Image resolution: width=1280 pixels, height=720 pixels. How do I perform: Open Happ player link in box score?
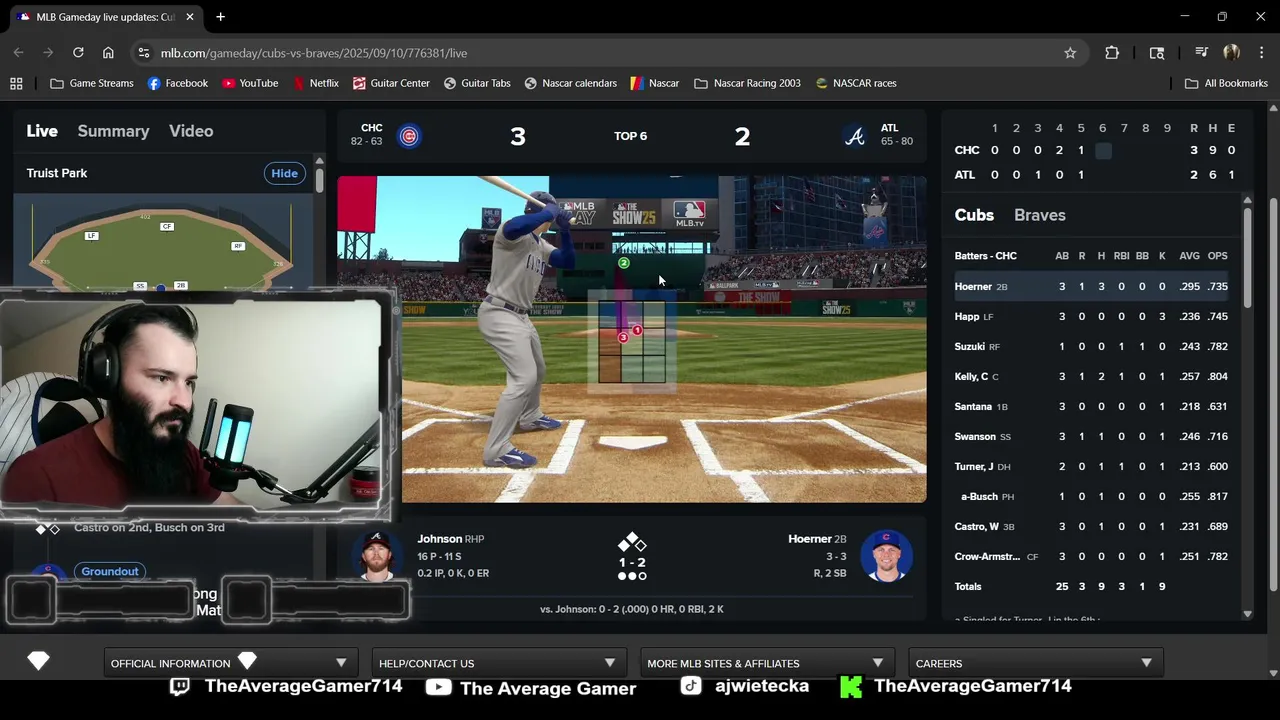point(967,316)
